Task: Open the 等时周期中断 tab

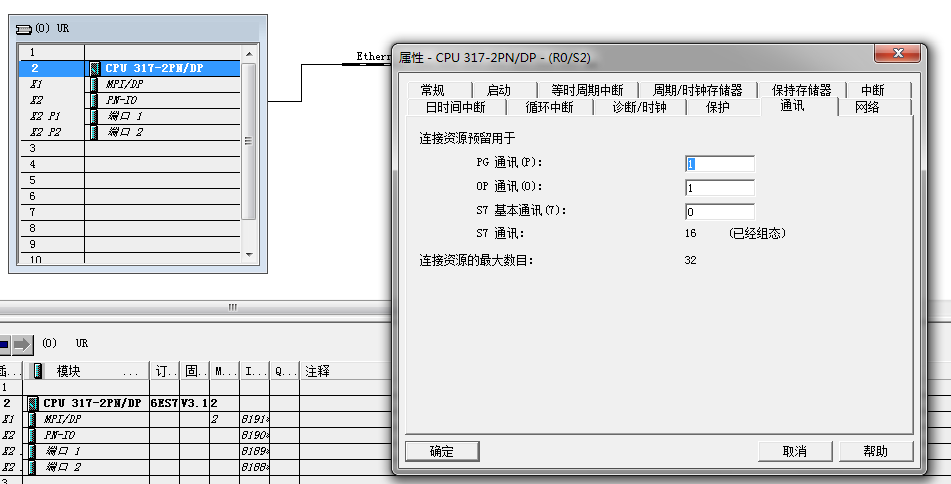Action: tap(586, 90)
